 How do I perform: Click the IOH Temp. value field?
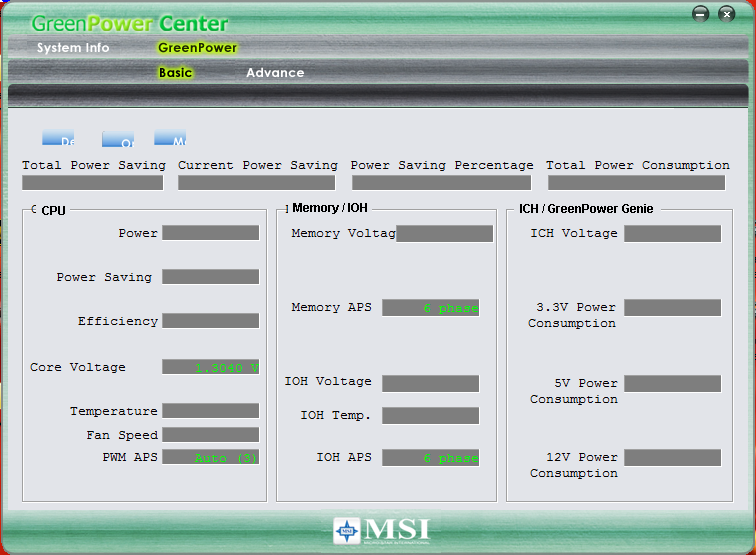431,416
